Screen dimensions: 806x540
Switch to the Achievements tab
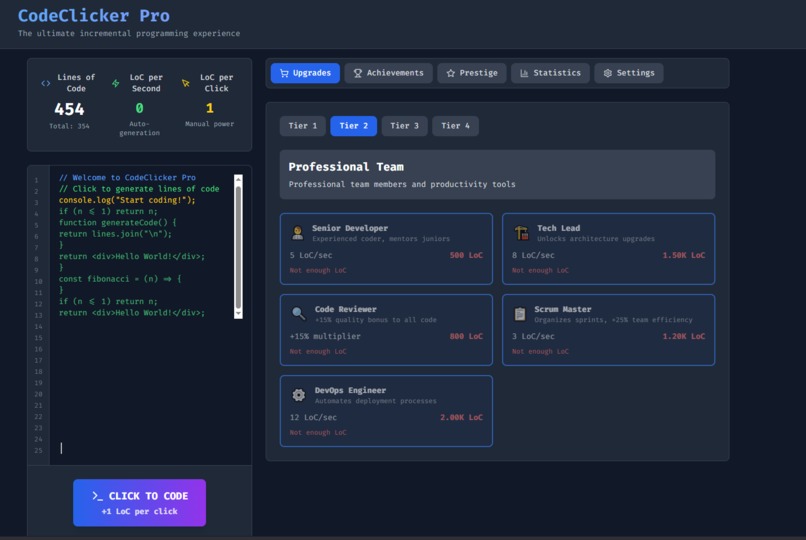(388, 73)
